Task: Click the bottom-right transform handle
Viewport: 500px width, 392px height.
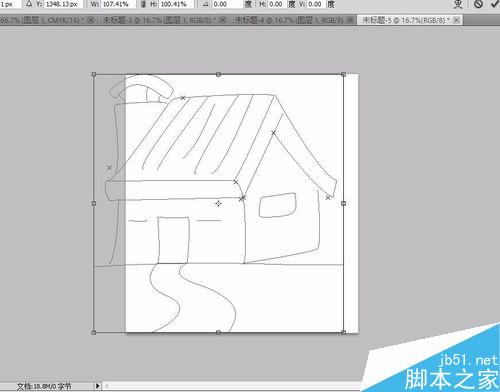Action: pos(344,332)
